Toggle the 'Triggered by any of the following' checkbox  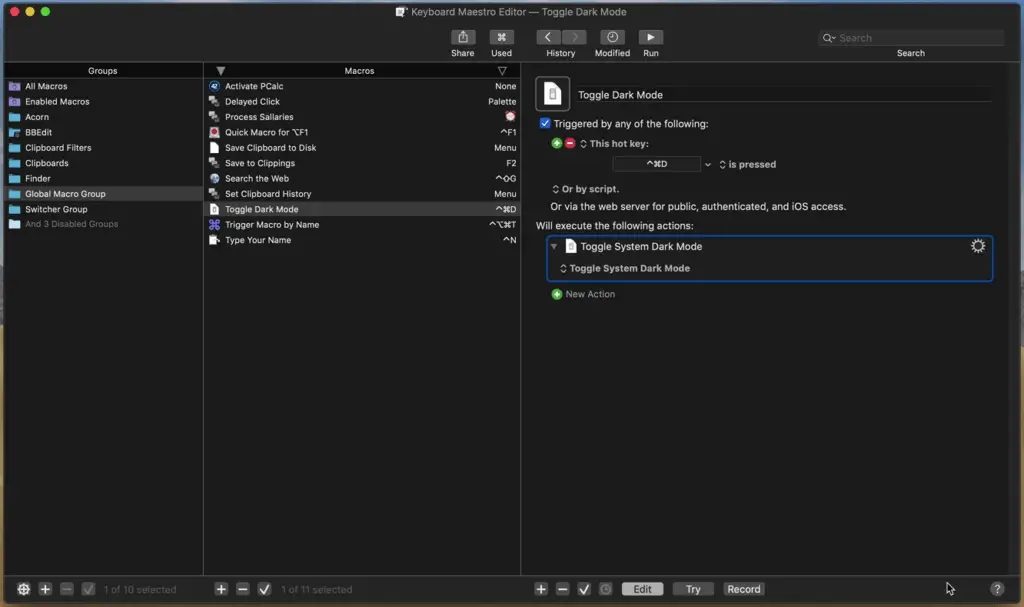[545, 123]
